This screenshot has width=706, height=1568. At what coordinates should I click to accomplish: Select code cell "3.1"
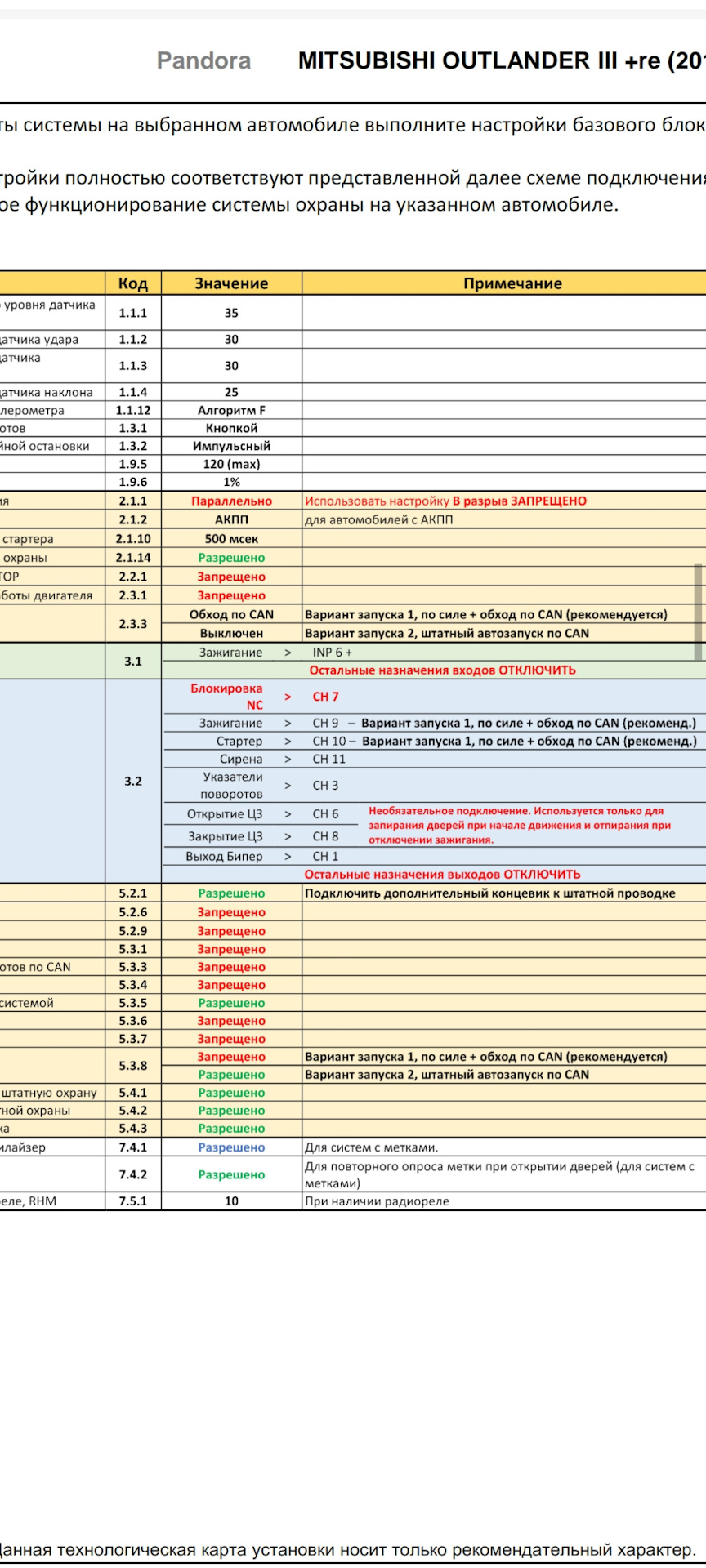click(133, 661)
